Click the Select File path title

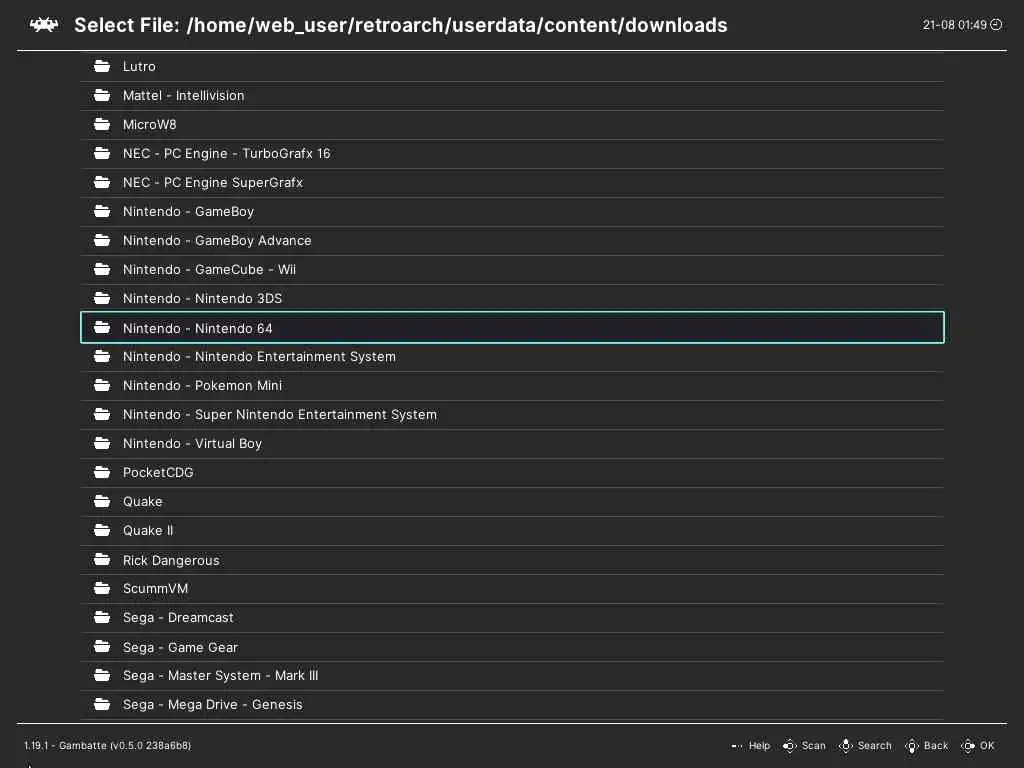coord(400,25)
